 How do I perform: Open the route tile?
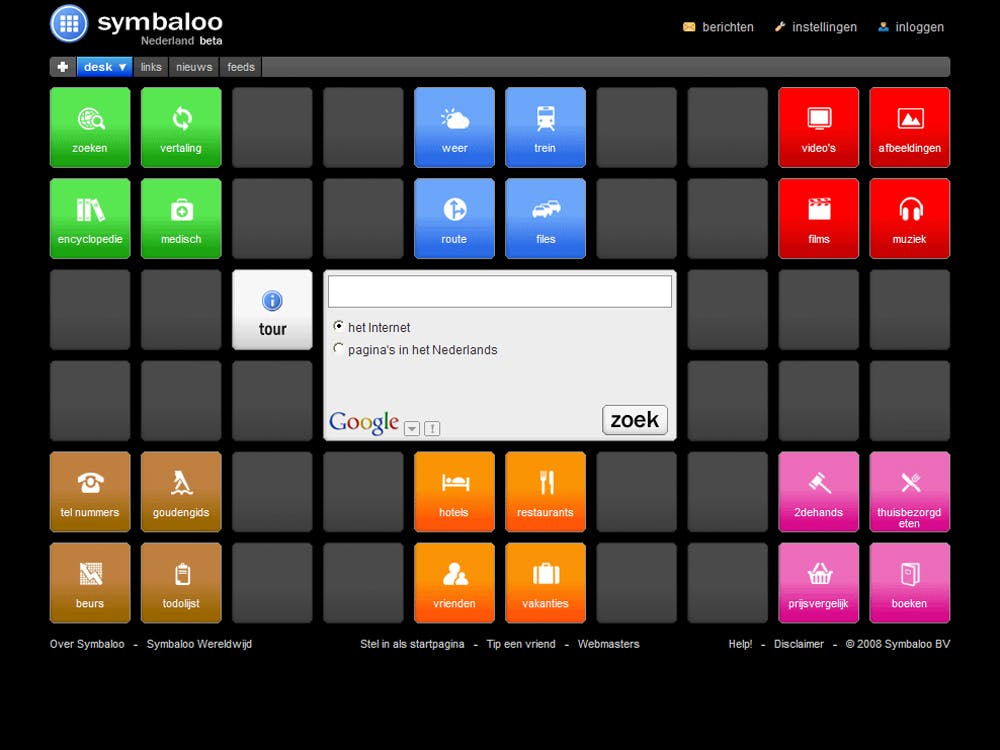click(x=454, y=219)
